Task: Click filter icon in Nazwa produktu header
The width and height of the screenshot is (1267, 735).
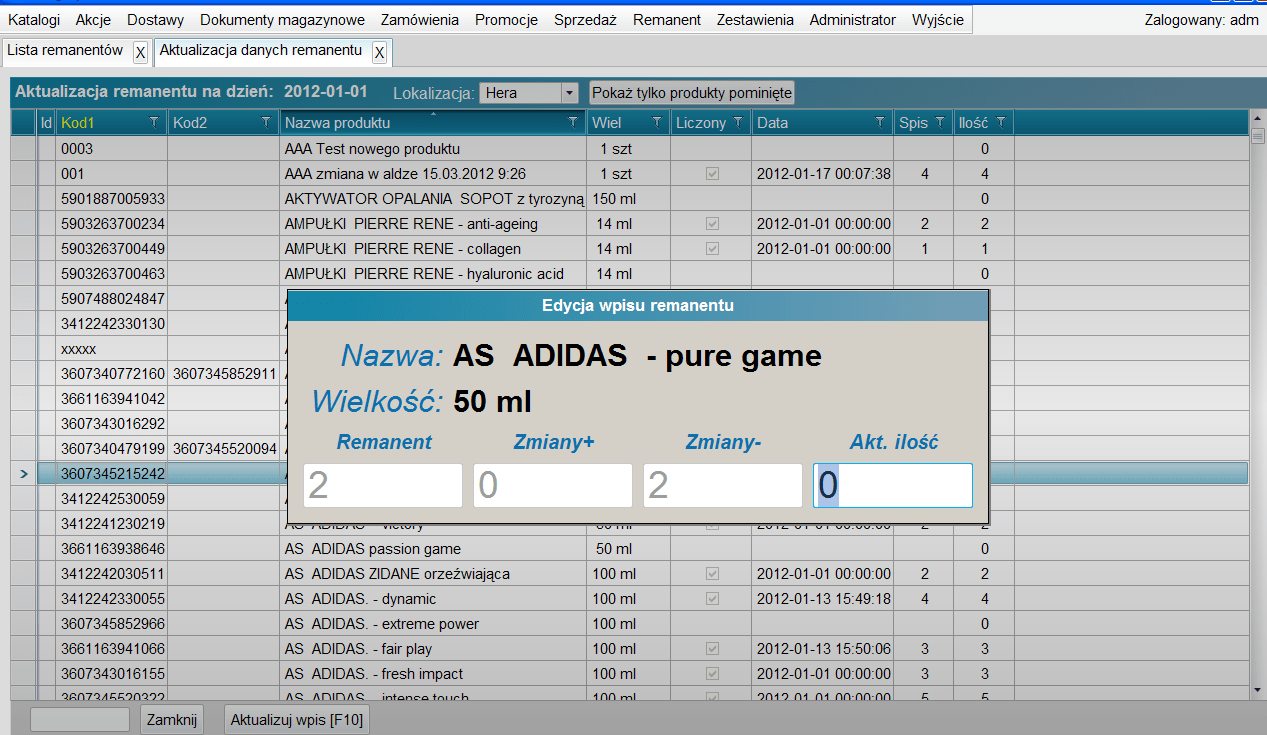Action: pos(573,122)
